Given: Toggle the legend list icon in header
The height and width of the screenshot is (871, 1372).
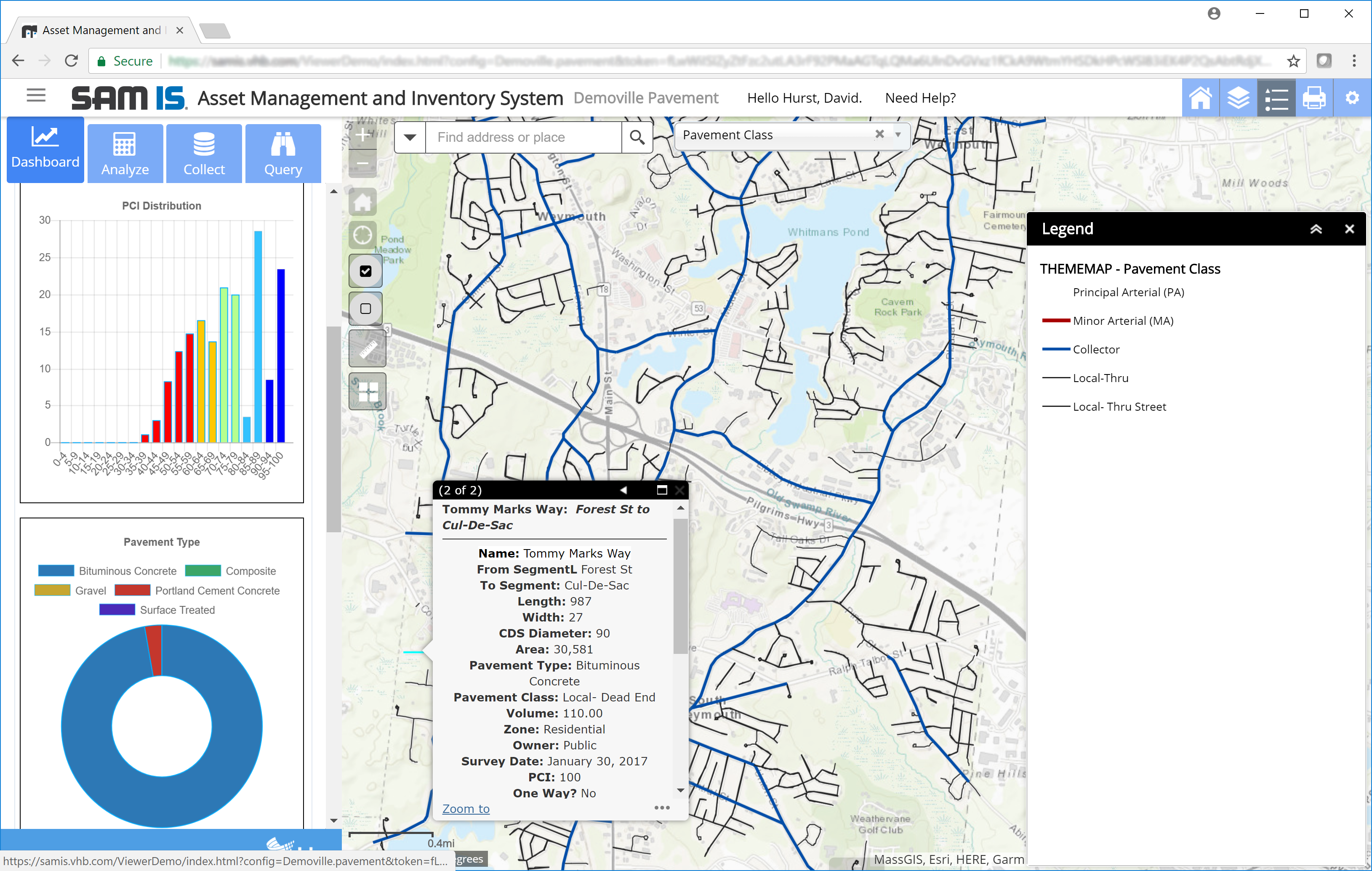Looking at the screenshot, I should pos(1276,98).
